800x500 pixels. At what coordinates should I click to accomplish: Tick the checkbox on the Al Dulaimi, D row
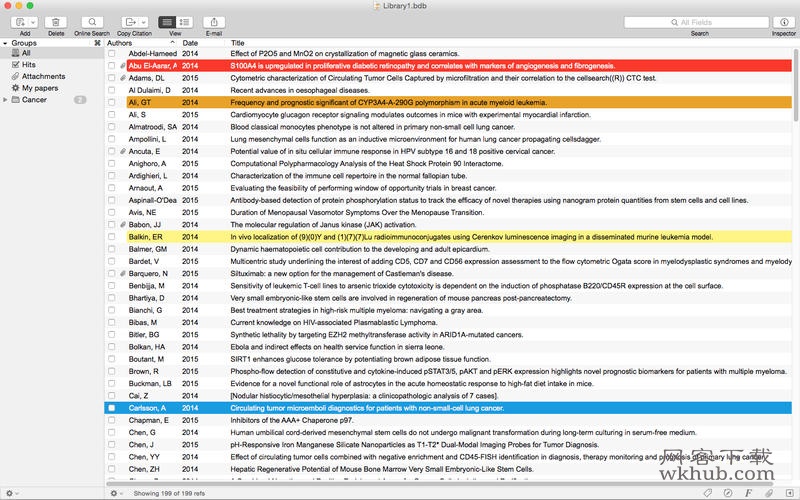pyautogui.click(x=111, y=90)
